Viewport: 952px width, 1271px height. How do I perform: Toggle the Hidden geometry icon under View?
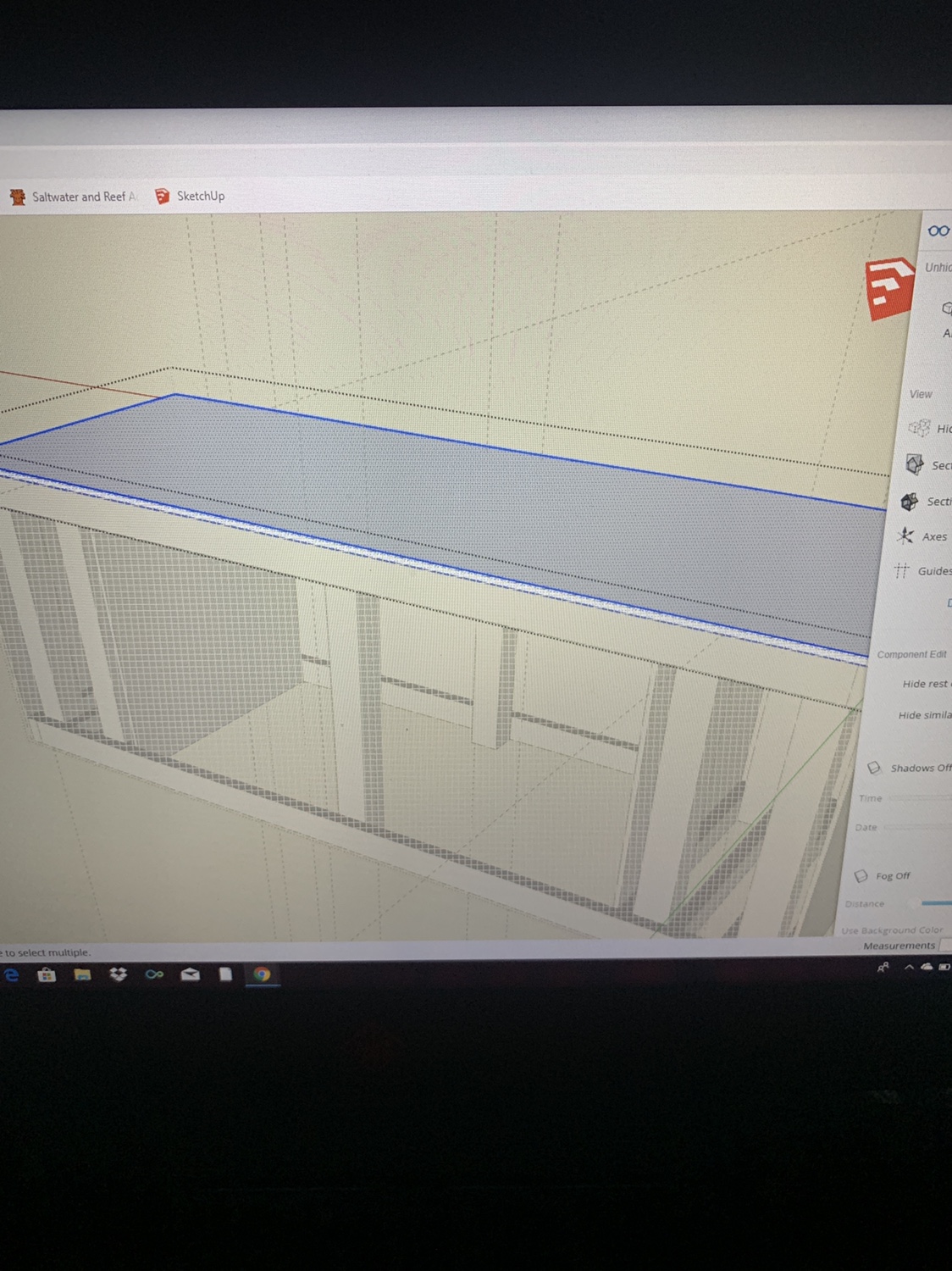pyautogui.click(x=918, y=428)
